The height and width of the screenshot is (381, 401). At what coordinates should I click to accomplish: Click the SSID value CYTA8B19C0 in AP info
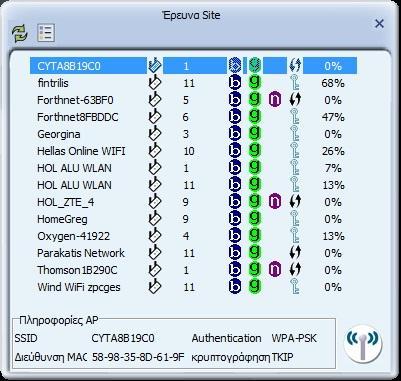123,338
